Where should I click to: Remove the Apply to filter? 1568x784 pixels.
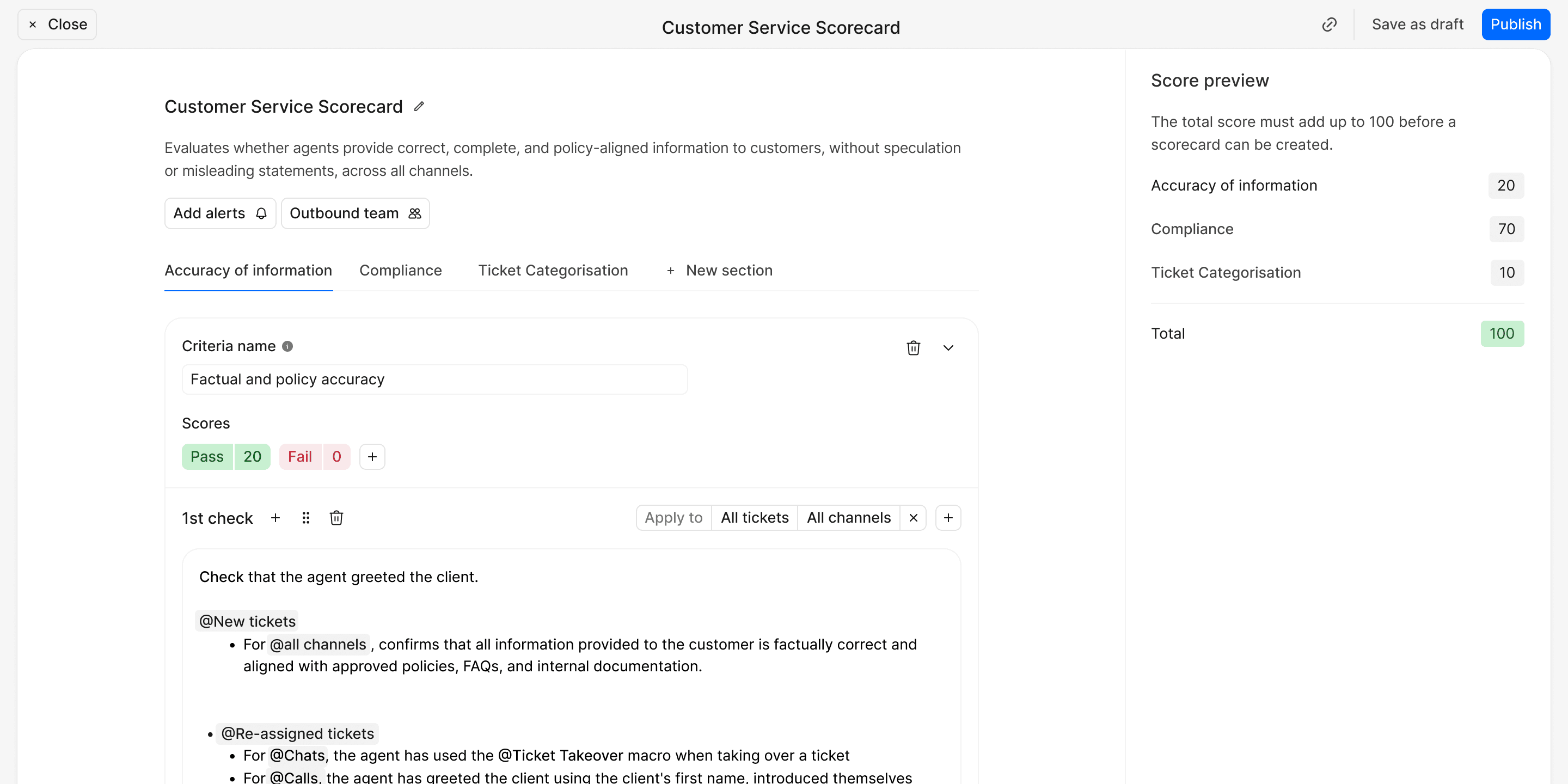[x=913, y=518]
